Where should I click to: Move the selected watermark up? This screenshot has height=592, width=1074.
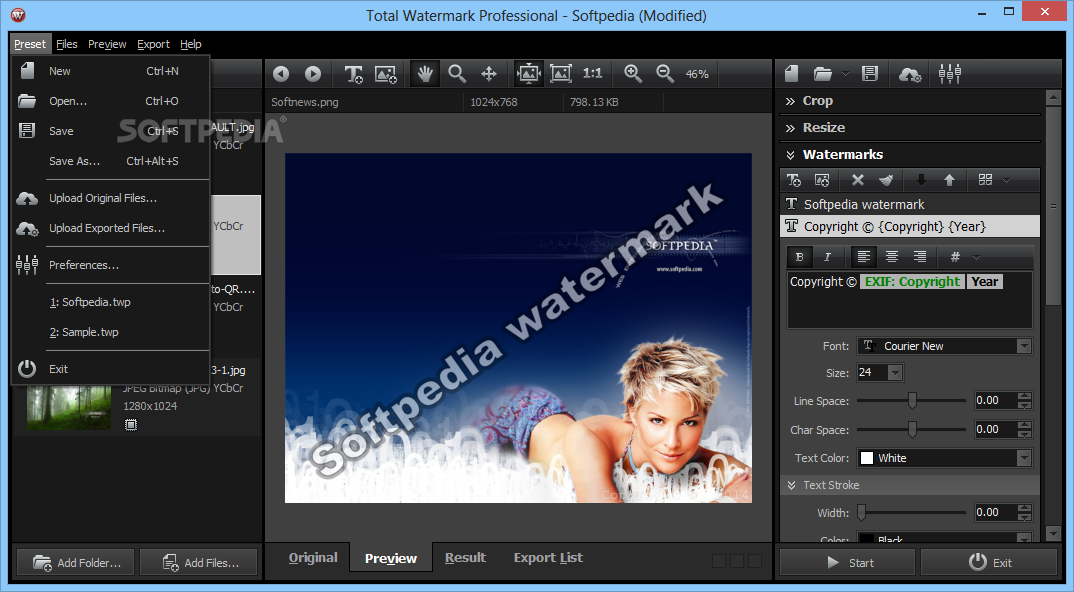click(x=949, y=180)
